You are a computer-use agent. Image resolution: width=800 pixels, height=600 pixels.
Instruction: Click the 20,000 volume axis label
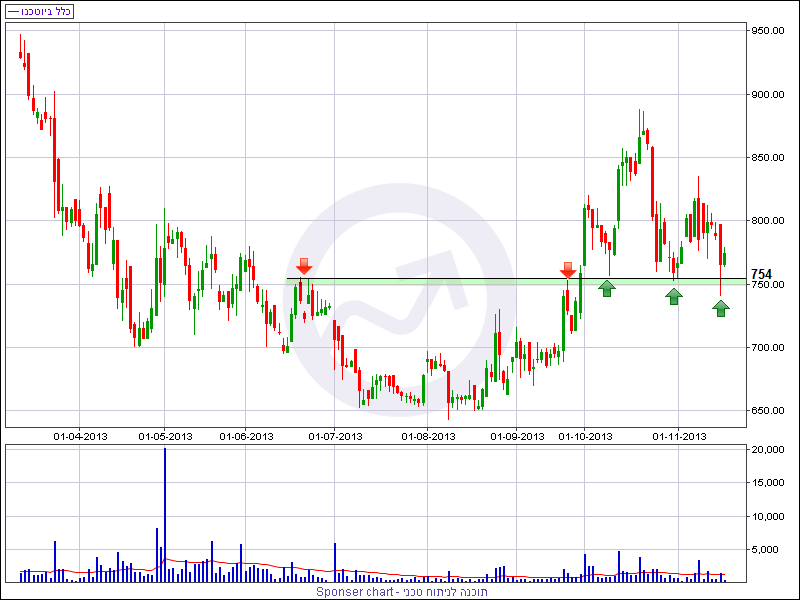pyautogui.click(x=768, y=449)
